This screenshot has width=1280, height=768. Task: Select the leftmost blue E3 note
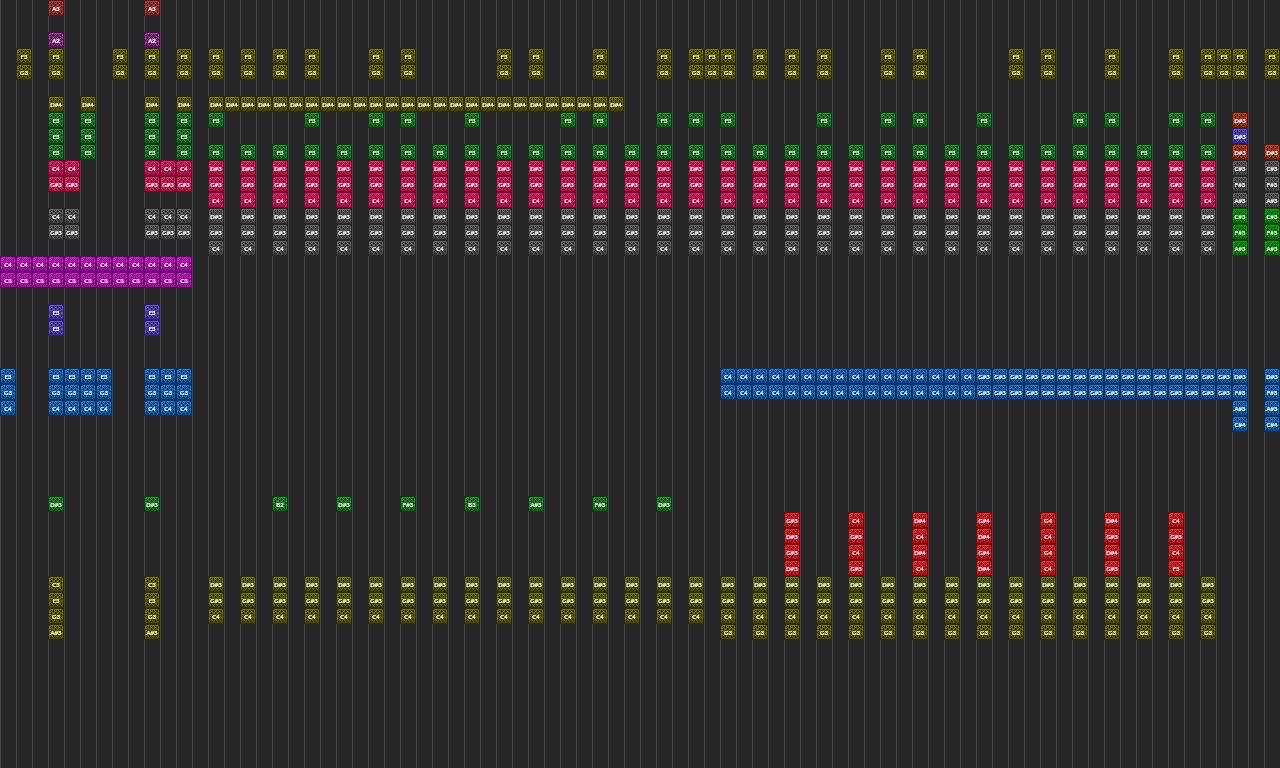[8, 376]
